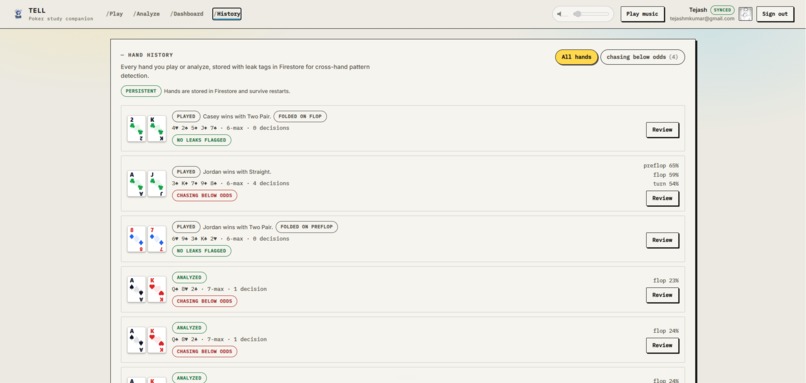Click the 6-max · 4 decisions board line
The height and width of the screenshot is (383, 806).
231,184
